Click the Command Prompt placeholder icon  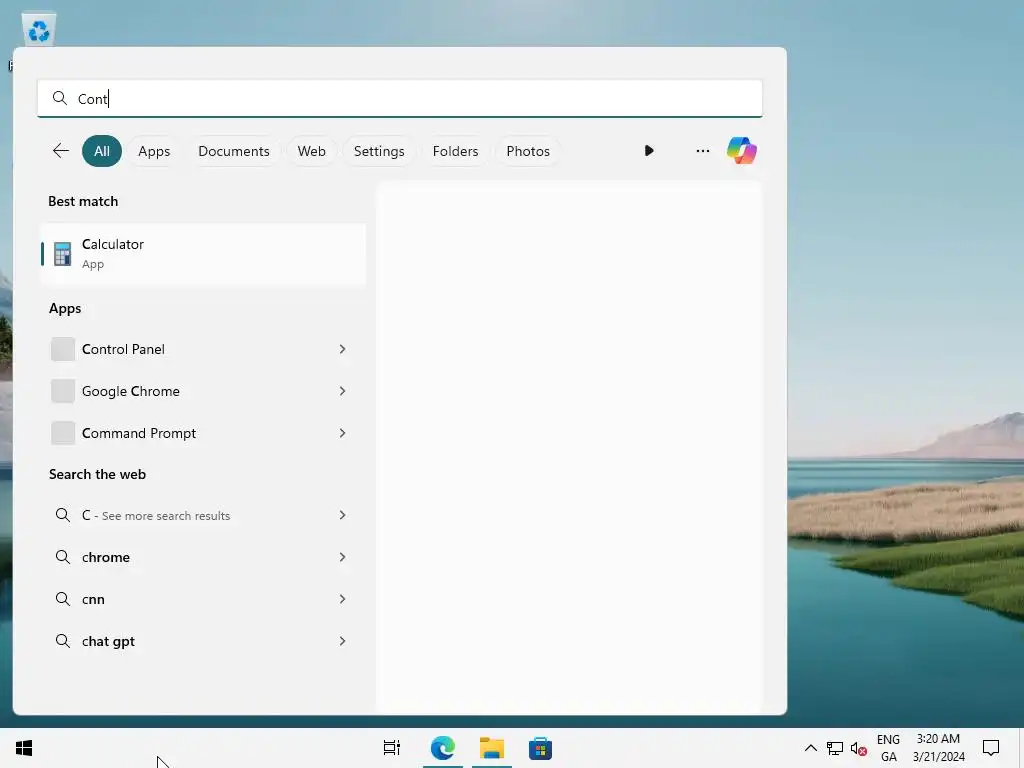click(x=63, y=433)
